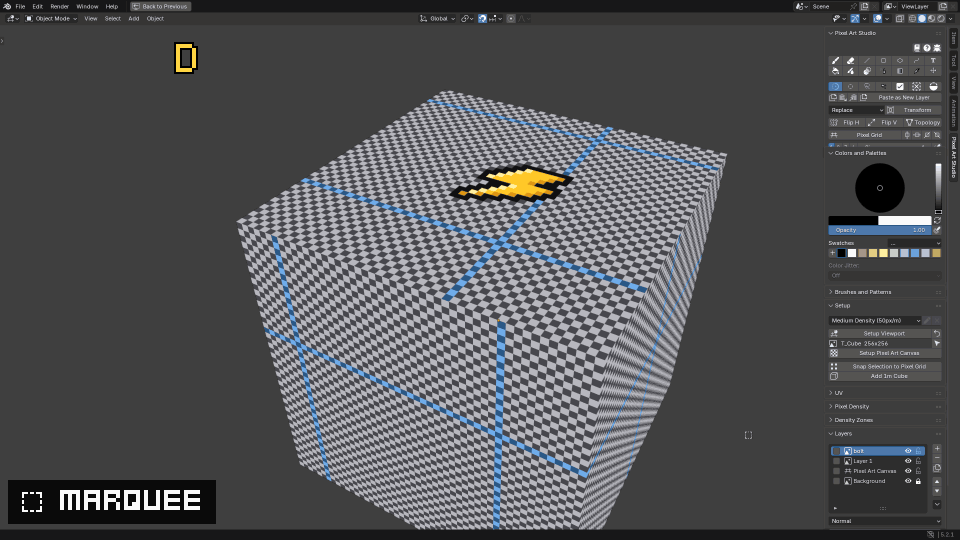
Task: Pick the white color swatch
Action: (852, 253)
